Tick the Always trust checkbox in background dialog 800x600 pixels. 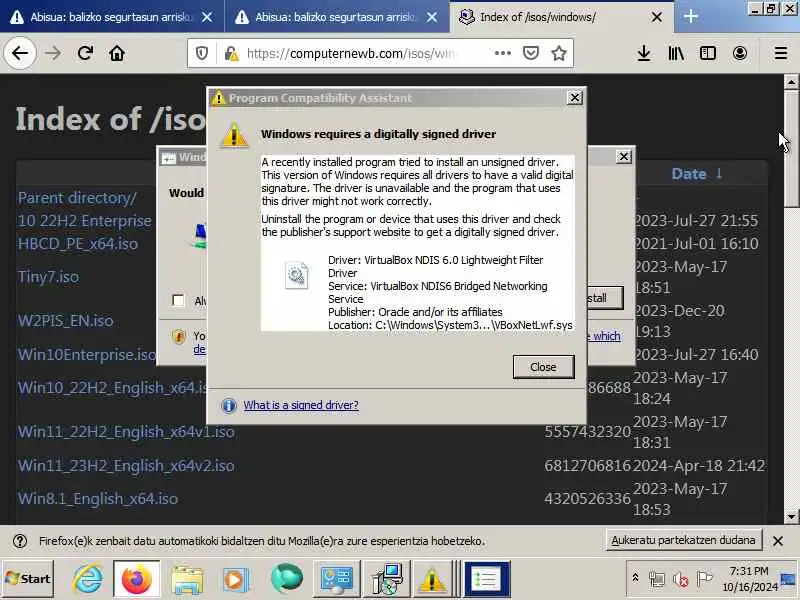(178, 300)
